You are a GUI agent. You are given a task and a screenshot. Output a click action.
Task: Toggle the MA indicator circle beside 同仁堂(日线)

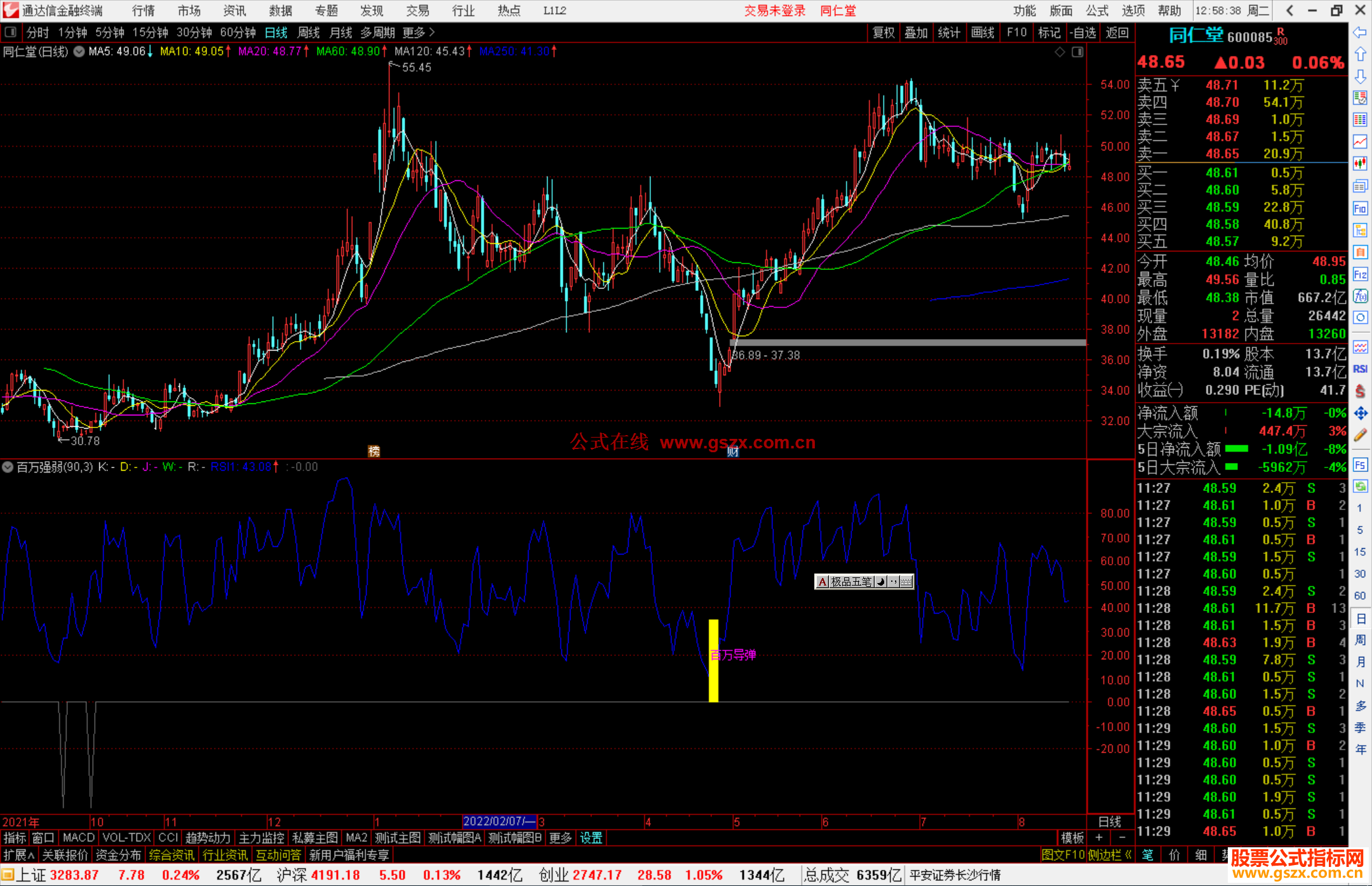pos(79,51)
